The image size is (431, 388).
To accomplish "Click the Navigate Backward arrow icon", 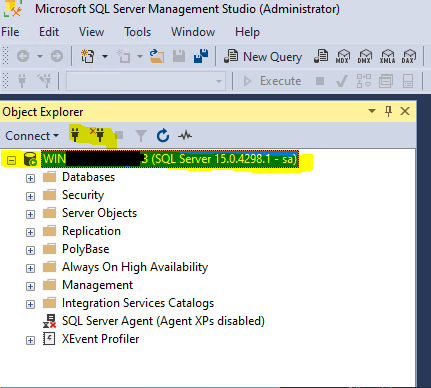I will pos(23,56).
